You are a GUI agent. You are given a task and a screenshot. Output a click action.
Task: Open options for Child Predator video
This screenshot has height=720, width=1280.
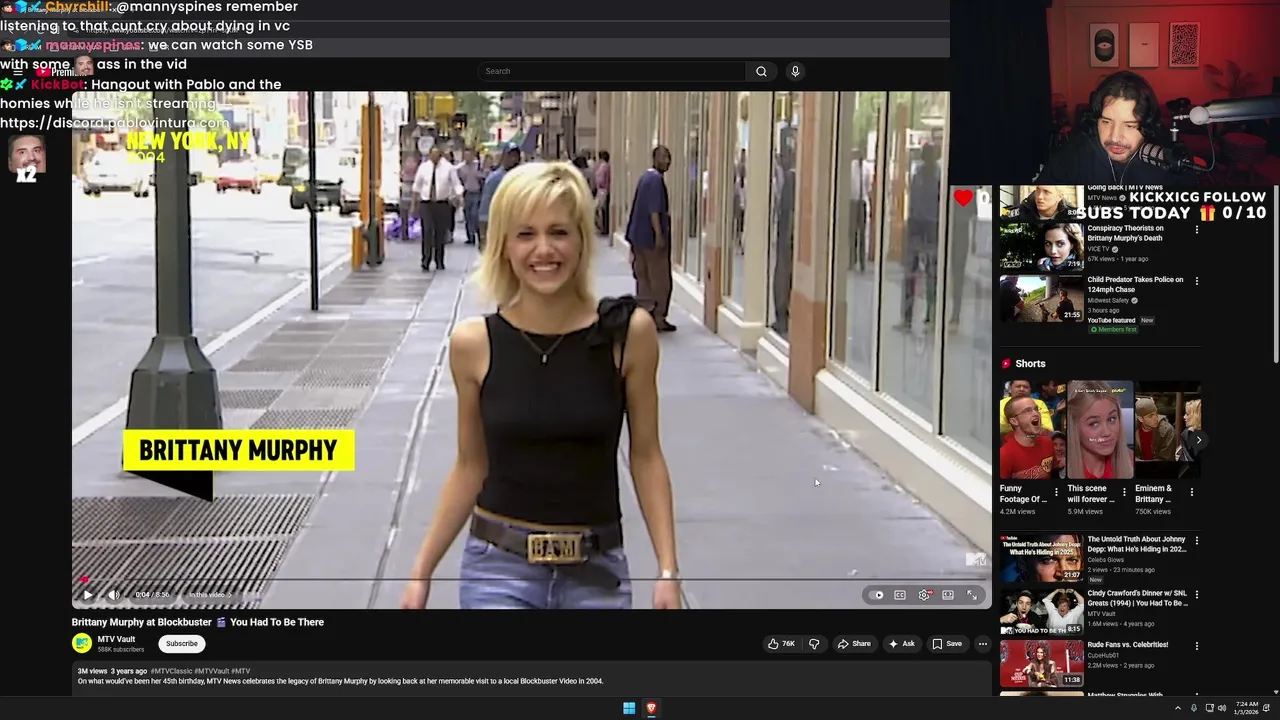tap(1197, 281)
